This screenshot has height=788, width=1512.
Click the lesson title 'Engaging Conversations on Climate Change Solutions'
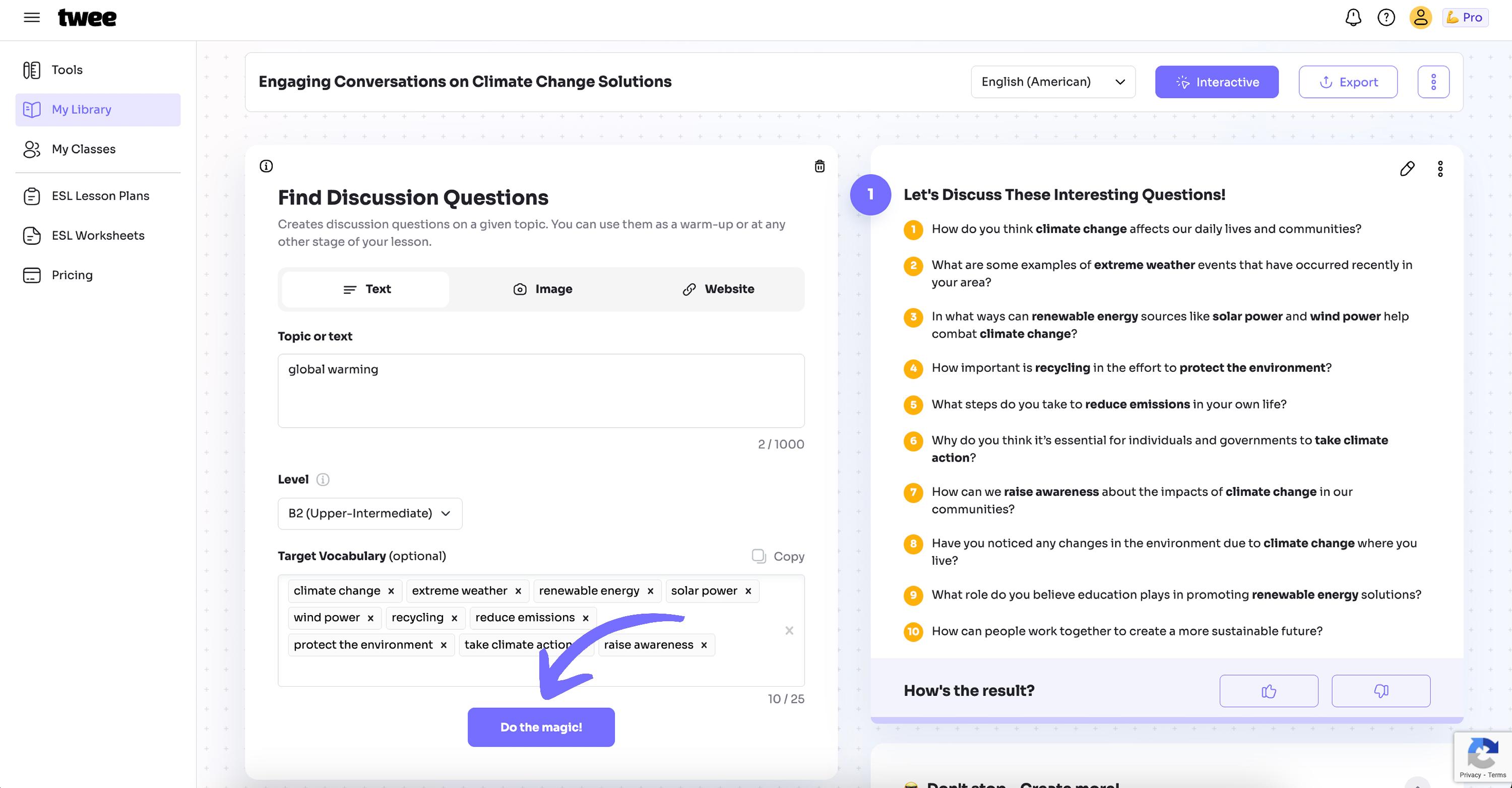[x=465, y=82]
